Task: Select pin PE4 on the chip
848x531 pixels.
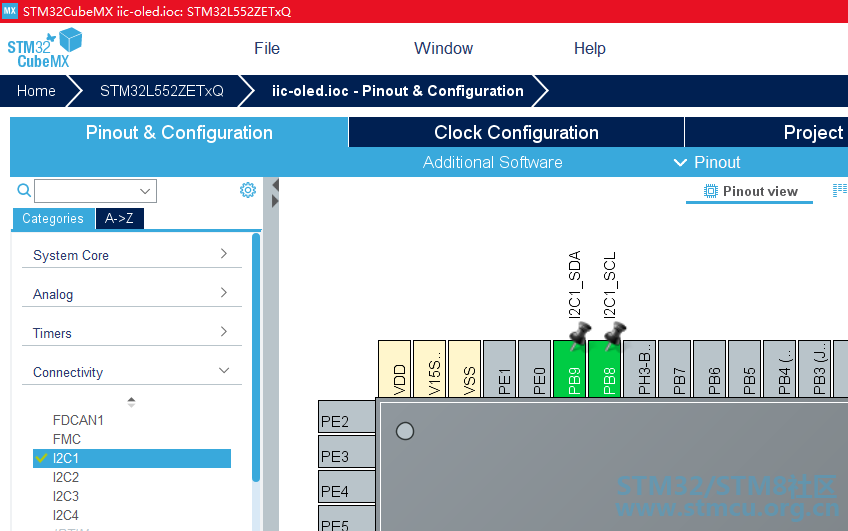Action: pyautogui.click(x=347, y=487)
